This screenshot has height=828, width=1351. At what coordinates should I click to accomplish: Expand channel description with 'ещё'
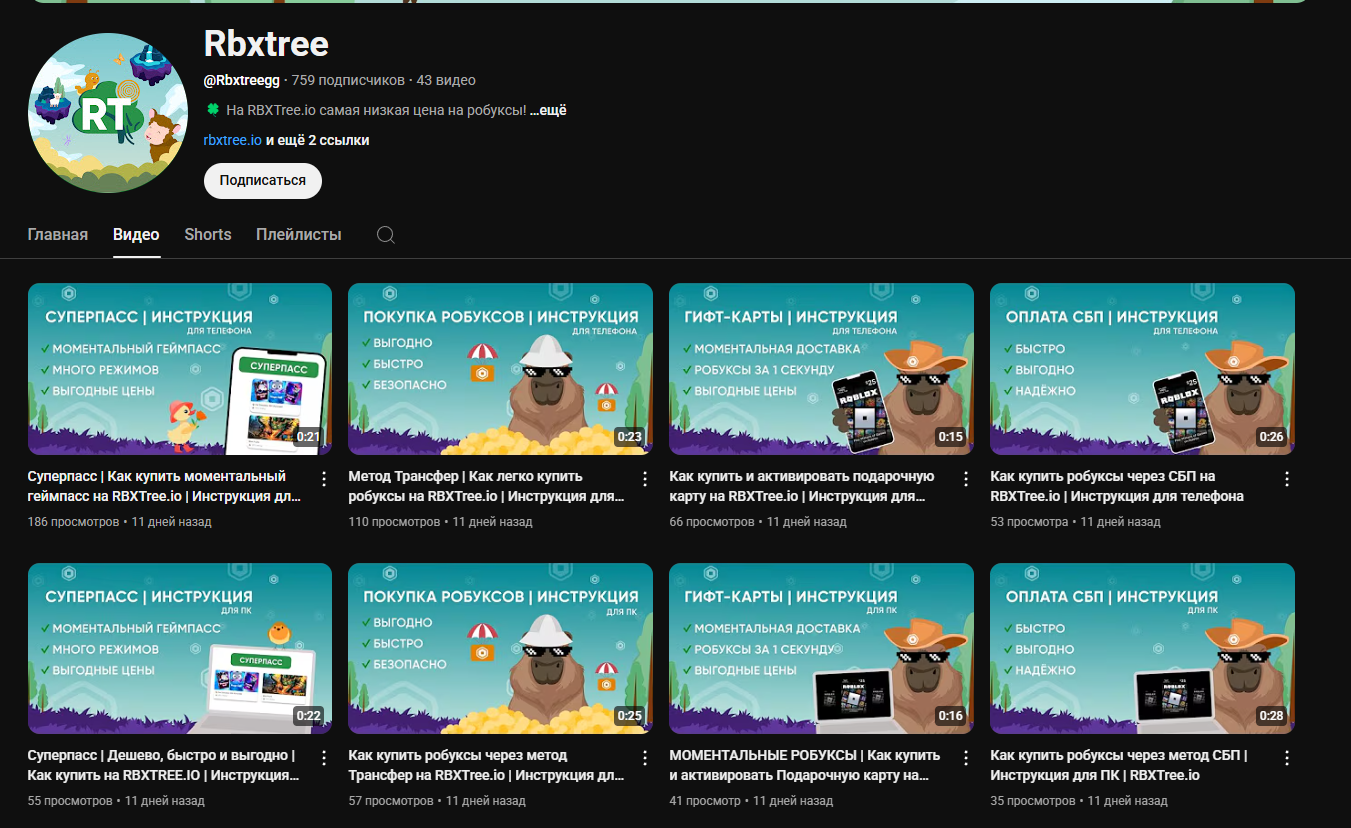click(548, 110)
